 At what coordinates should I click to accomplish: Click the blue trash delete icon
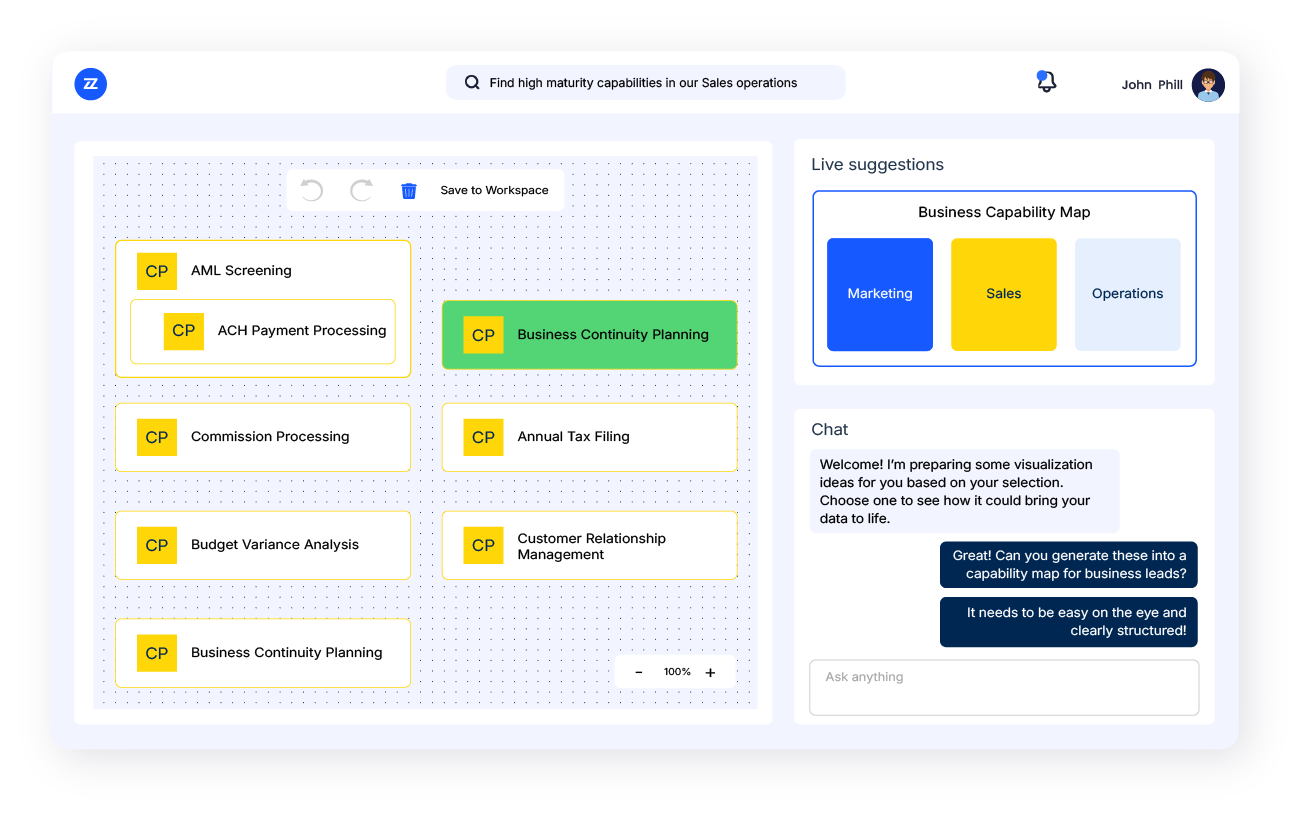coord(409,190)
